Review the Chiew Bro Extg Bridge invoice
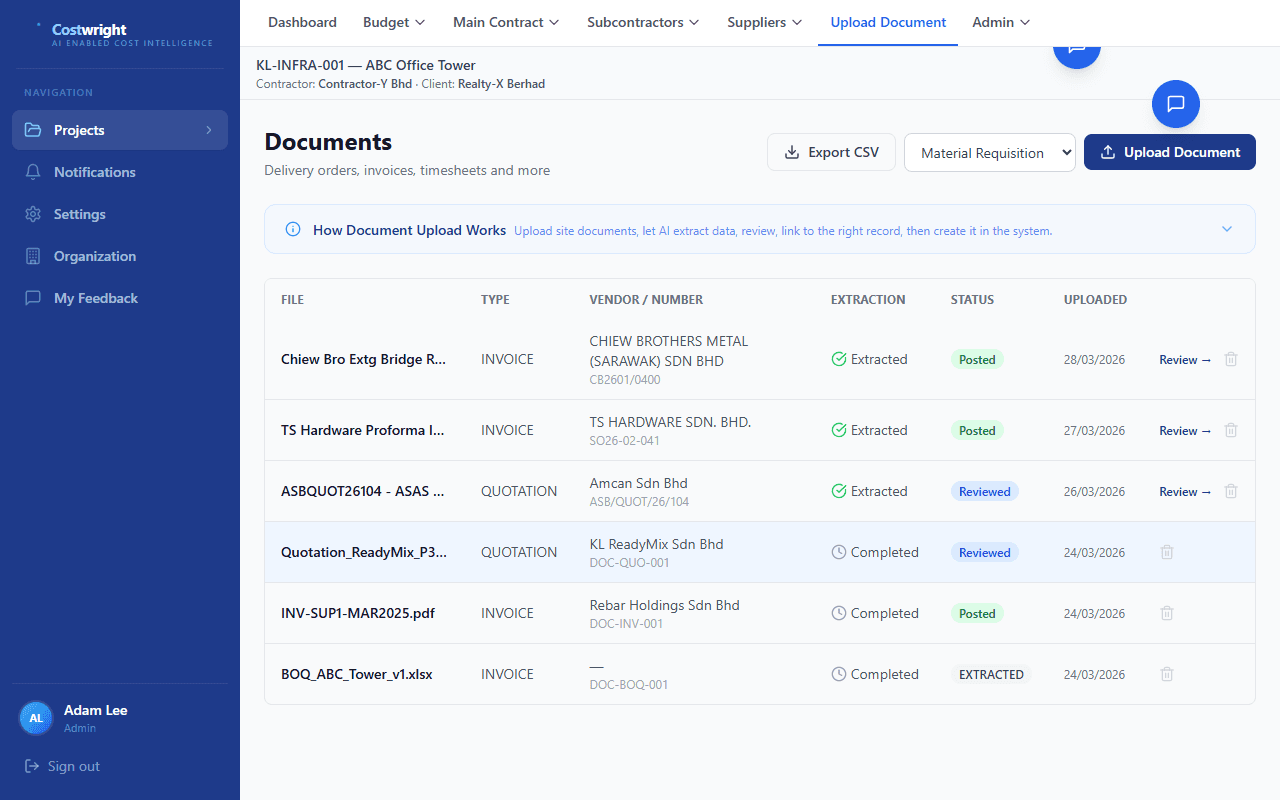 pos(1185,359)
